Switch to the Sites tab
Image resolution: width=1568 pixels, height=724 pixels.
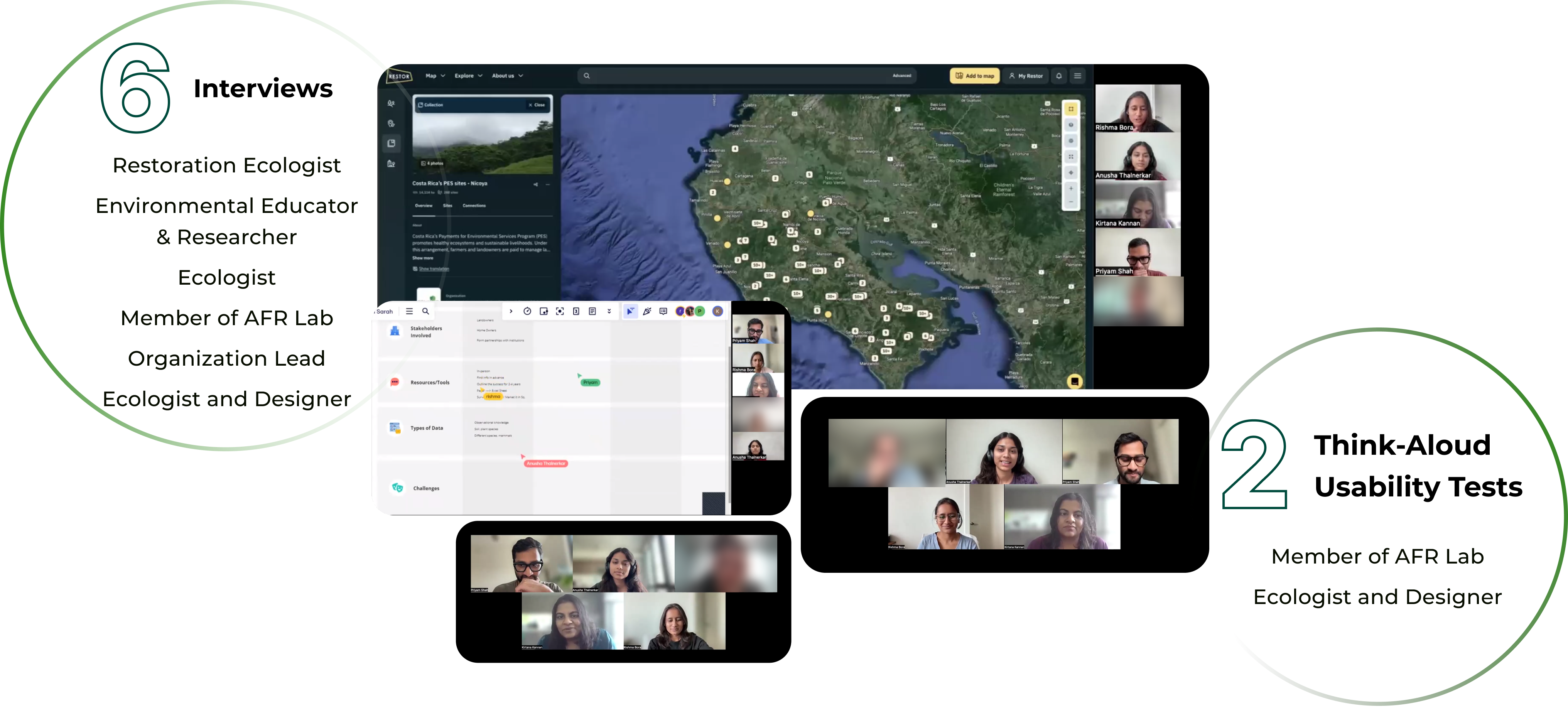click(447, 206)
